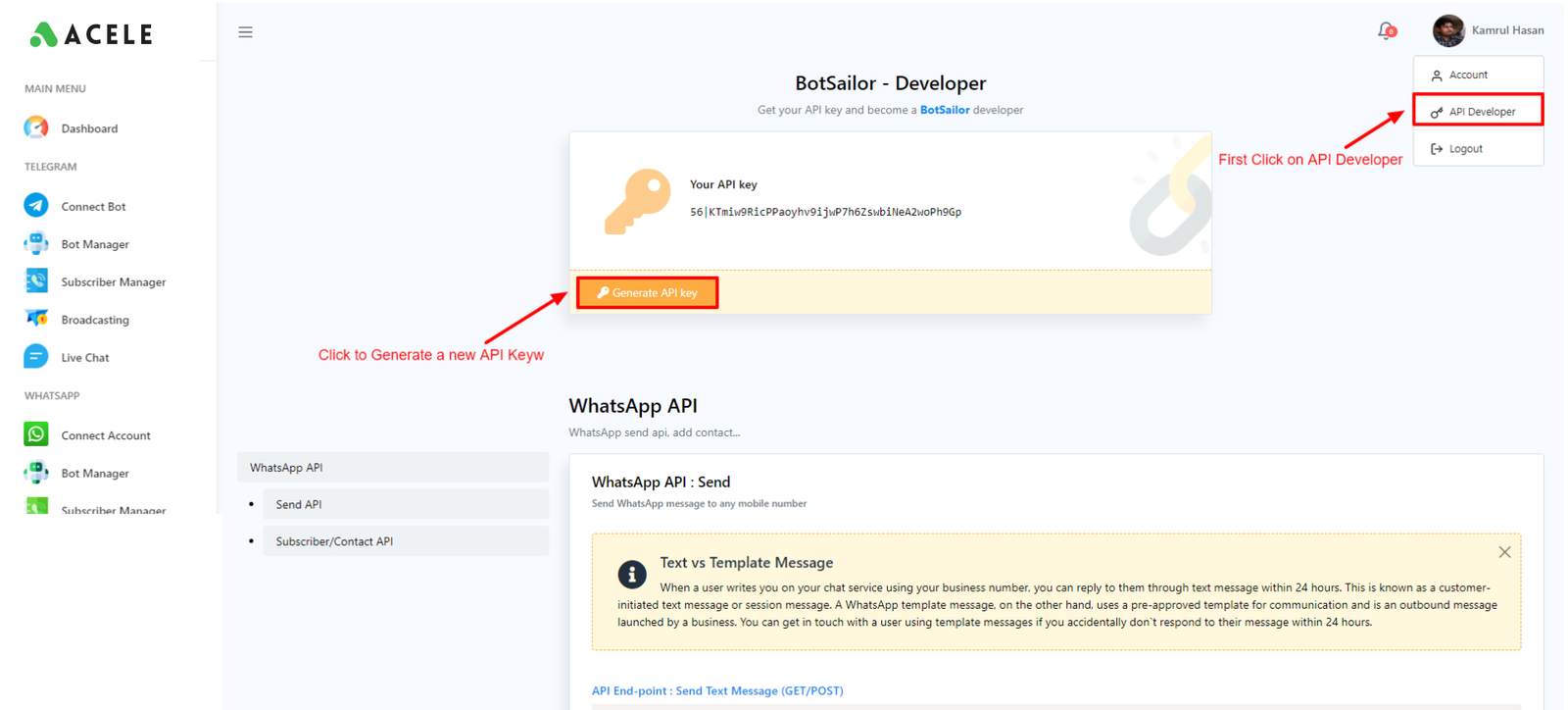This screenshot has width=1568, height=710.
Task: Click the Your API key label
Action: 723,184
